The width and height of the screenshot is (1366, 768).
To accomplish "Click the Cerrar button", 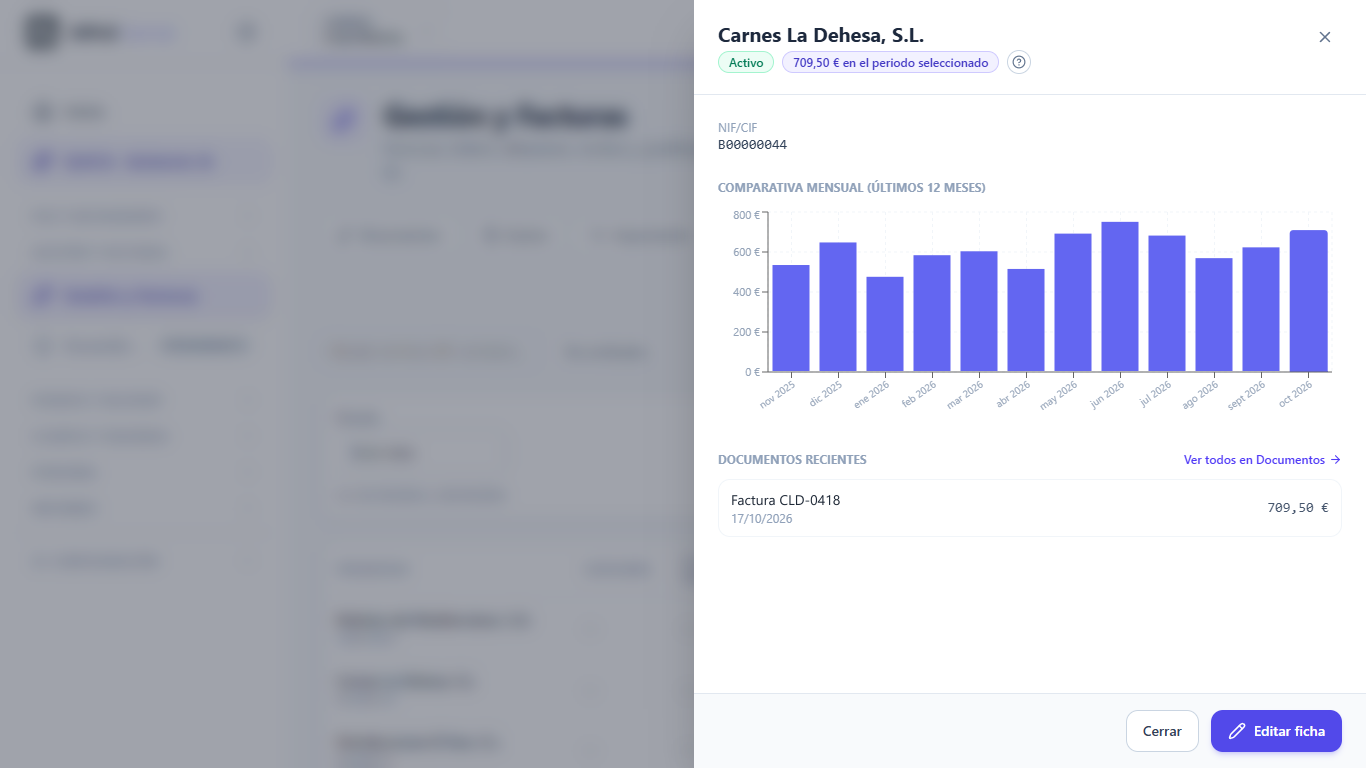I will 1162,731.
